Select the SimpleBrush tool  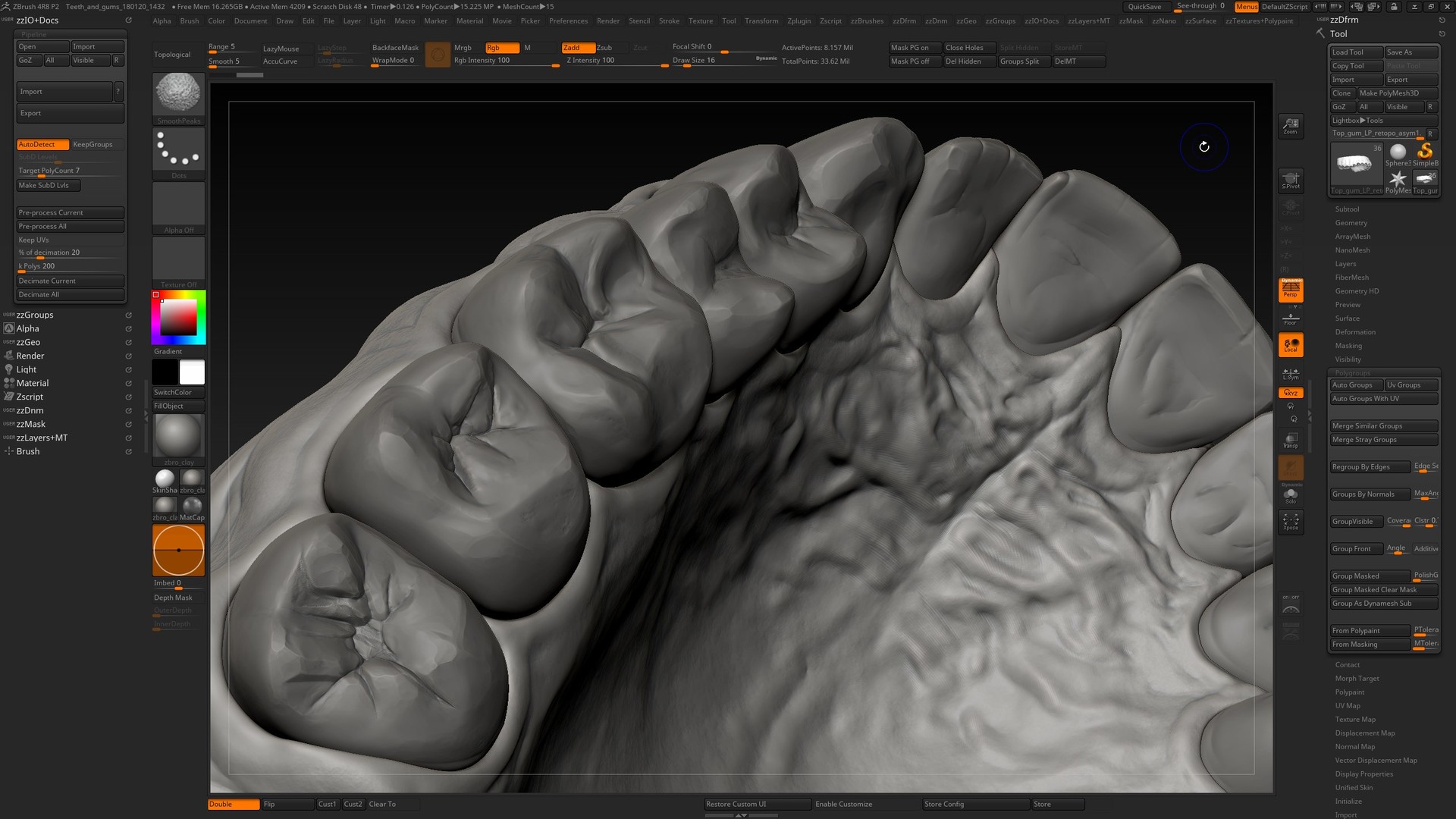point(1425,154)
